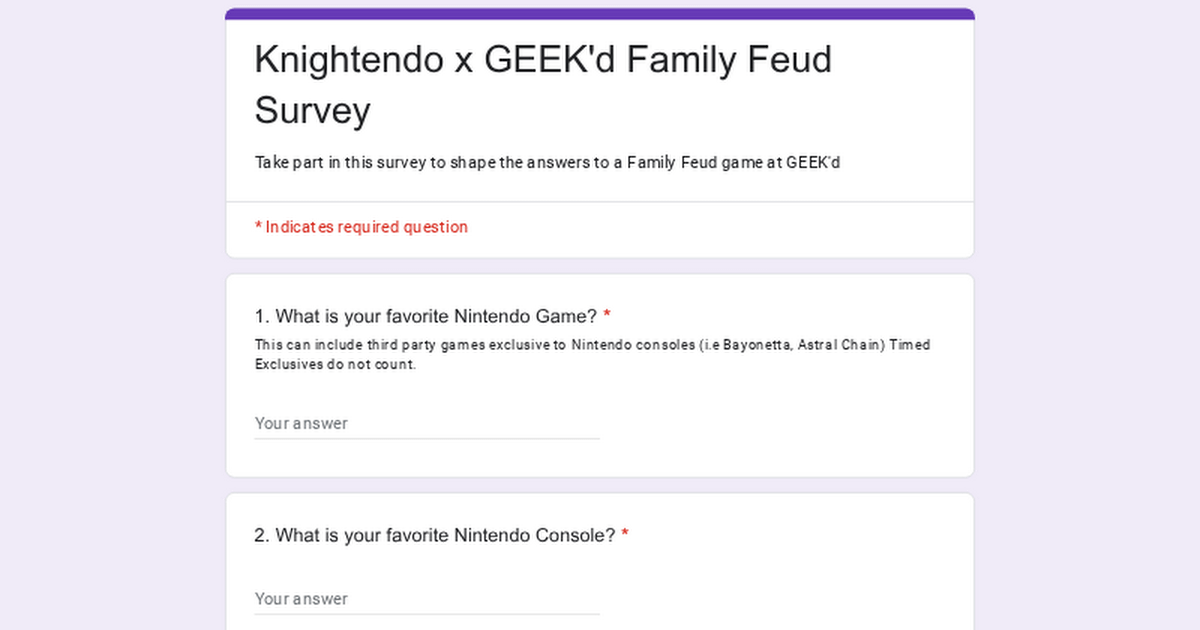
Task: Click the purple accent bar atop the form header
Action: tap(600, 14)
